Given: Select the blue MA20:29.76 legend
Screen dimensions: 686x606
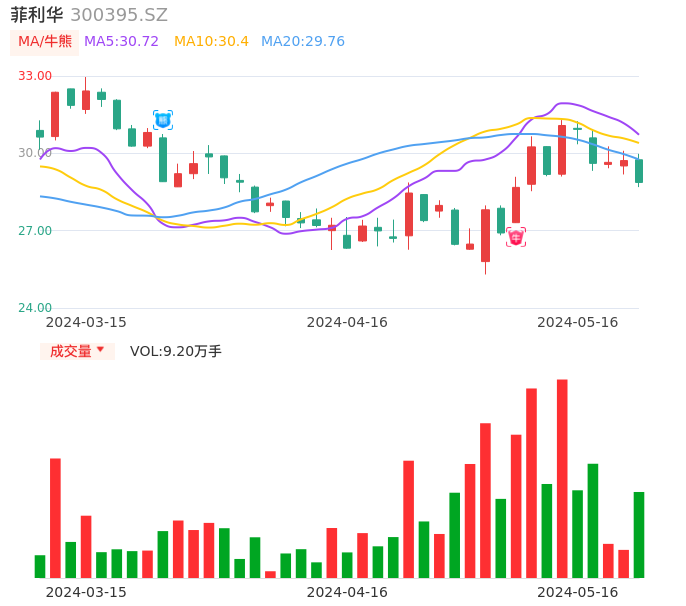Looking at the screenshot, I should coord(302,42).
